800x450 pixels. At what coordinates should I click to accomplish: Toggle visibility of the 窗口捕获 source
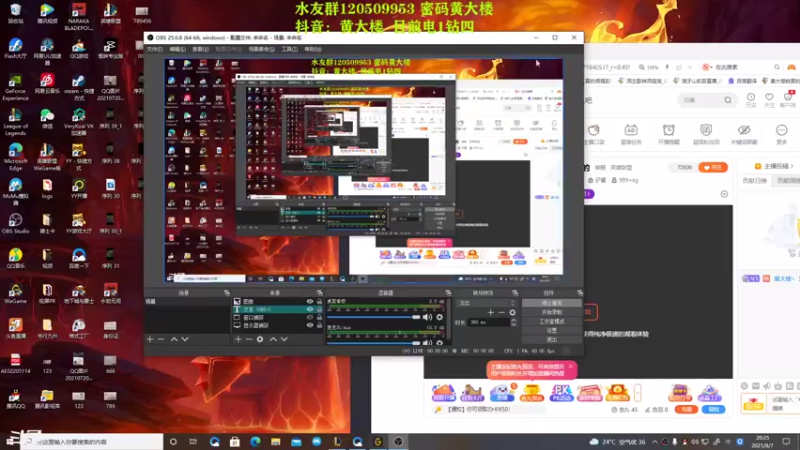tap(310, 317)
